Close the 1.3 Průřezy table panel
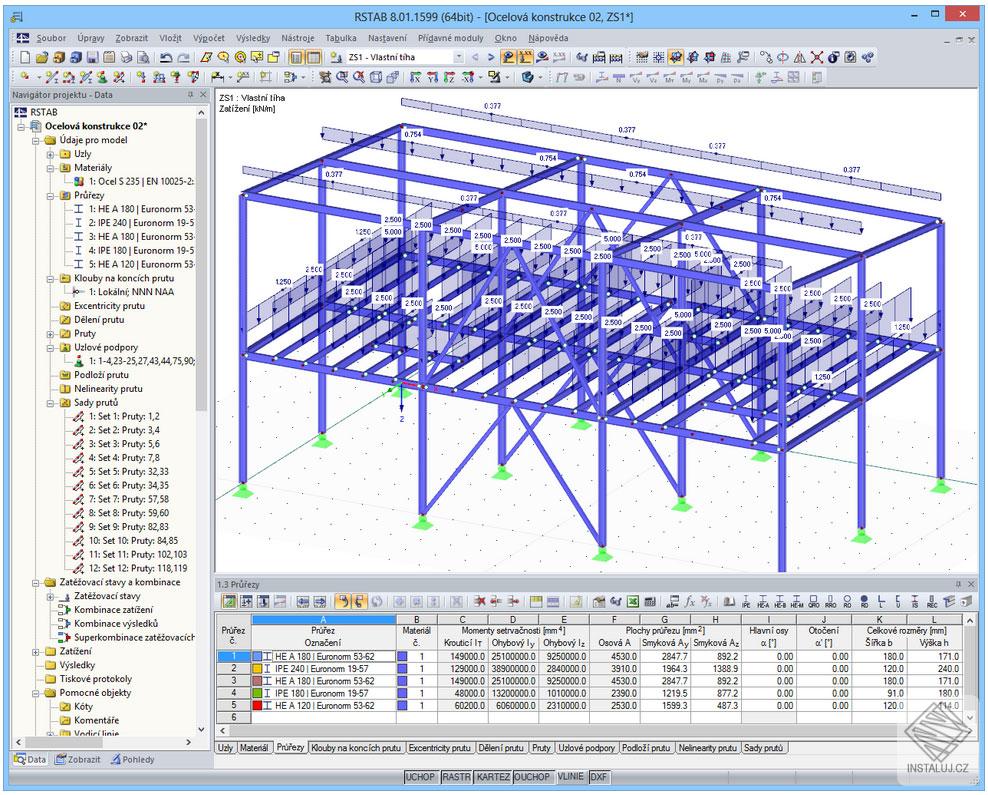 (x=971, y=584)
